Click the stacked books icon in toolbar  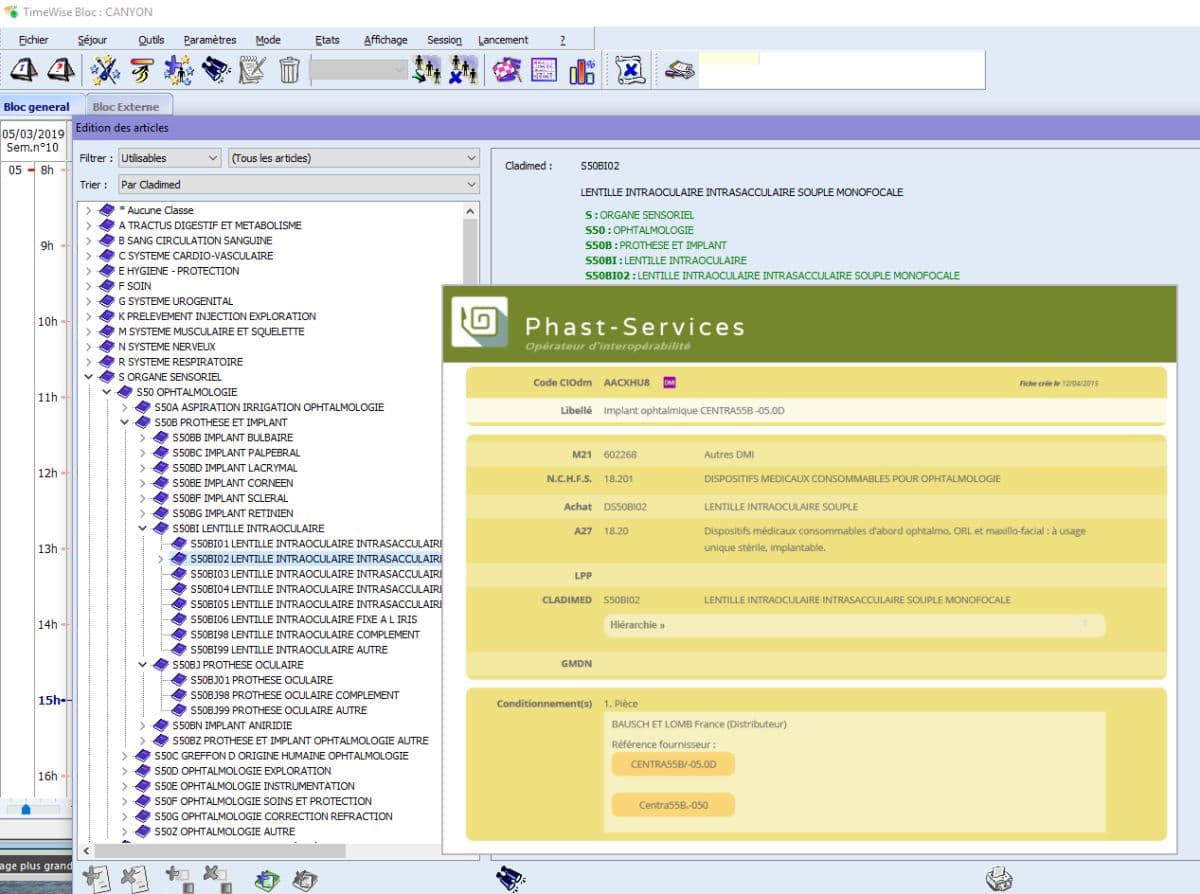point(681,70)
